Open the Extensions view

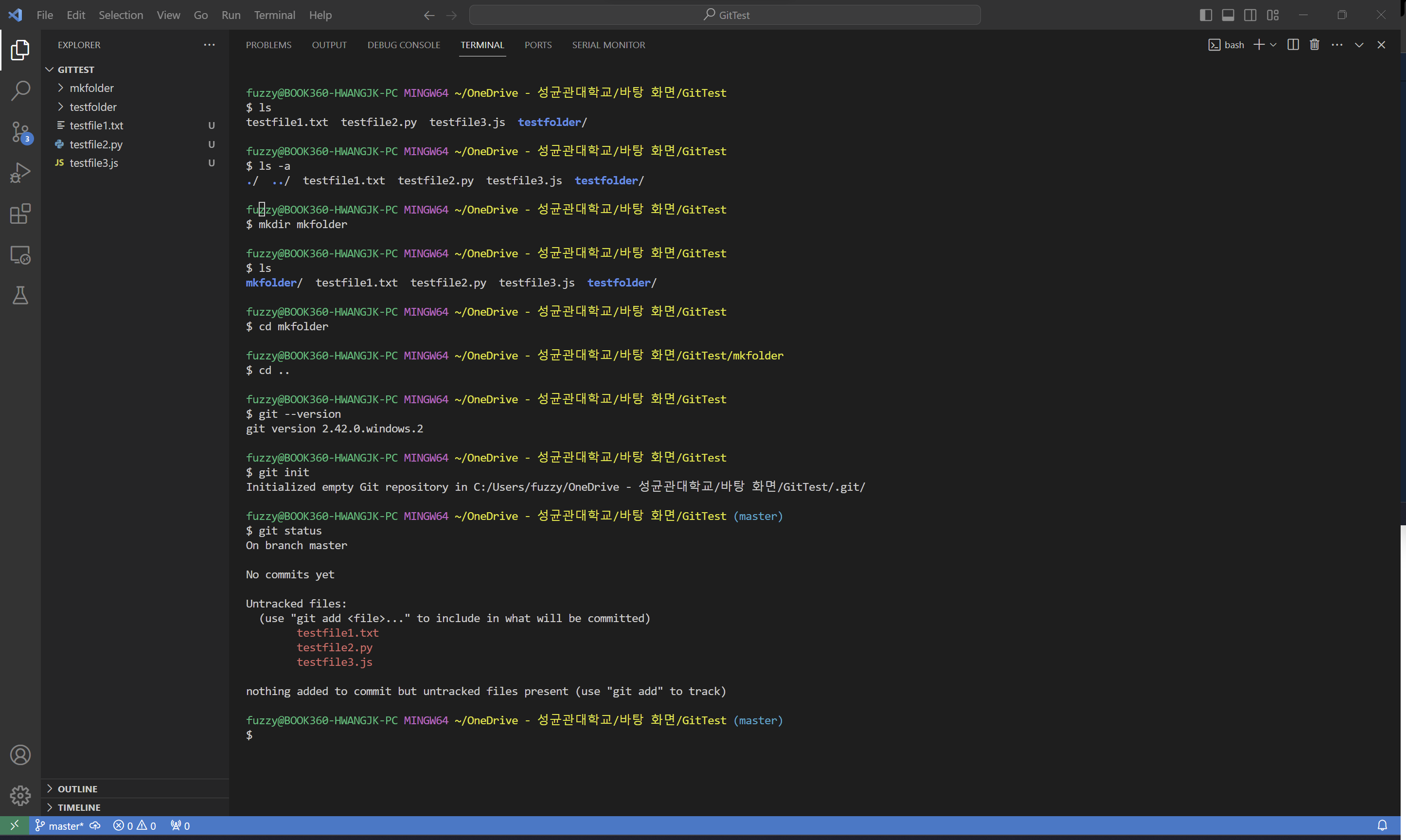20,214
